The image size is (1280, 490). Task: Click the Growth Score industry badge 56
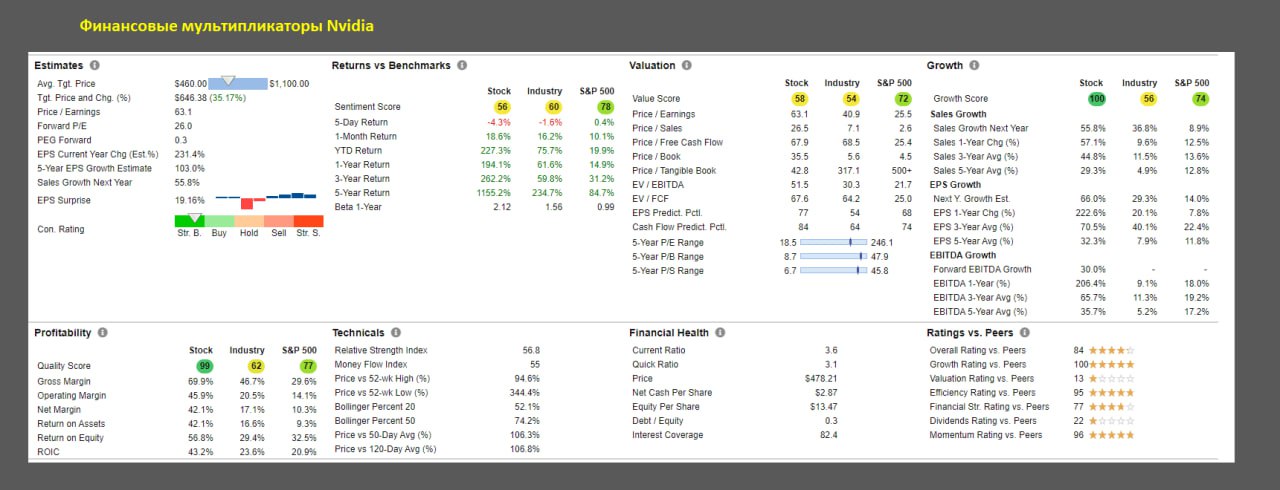[1148, 99]
